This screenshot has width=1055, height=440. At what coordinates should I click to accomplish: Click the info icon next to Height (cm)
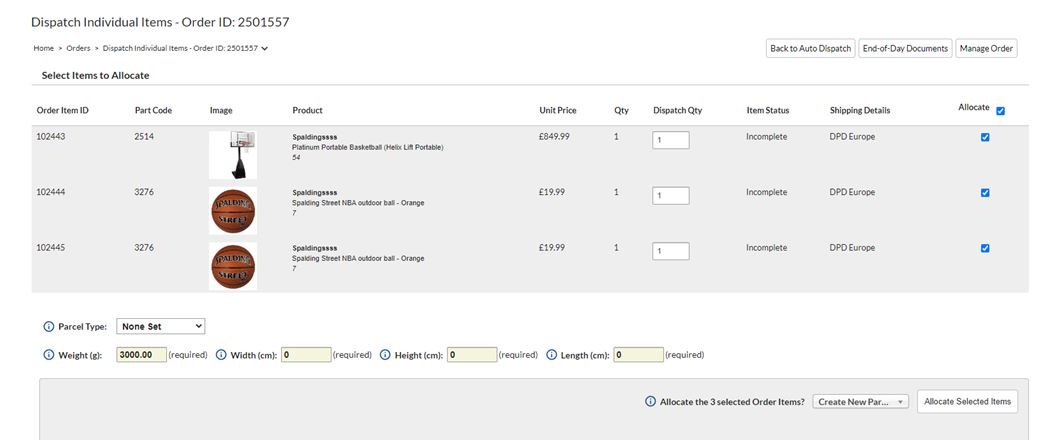385,355
